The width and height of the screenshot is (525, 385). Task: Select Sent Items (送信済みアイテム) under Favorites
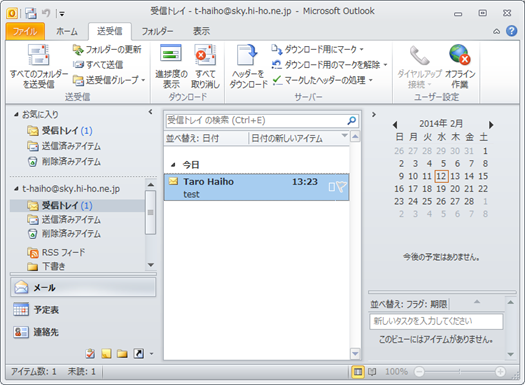pos(64,146)
